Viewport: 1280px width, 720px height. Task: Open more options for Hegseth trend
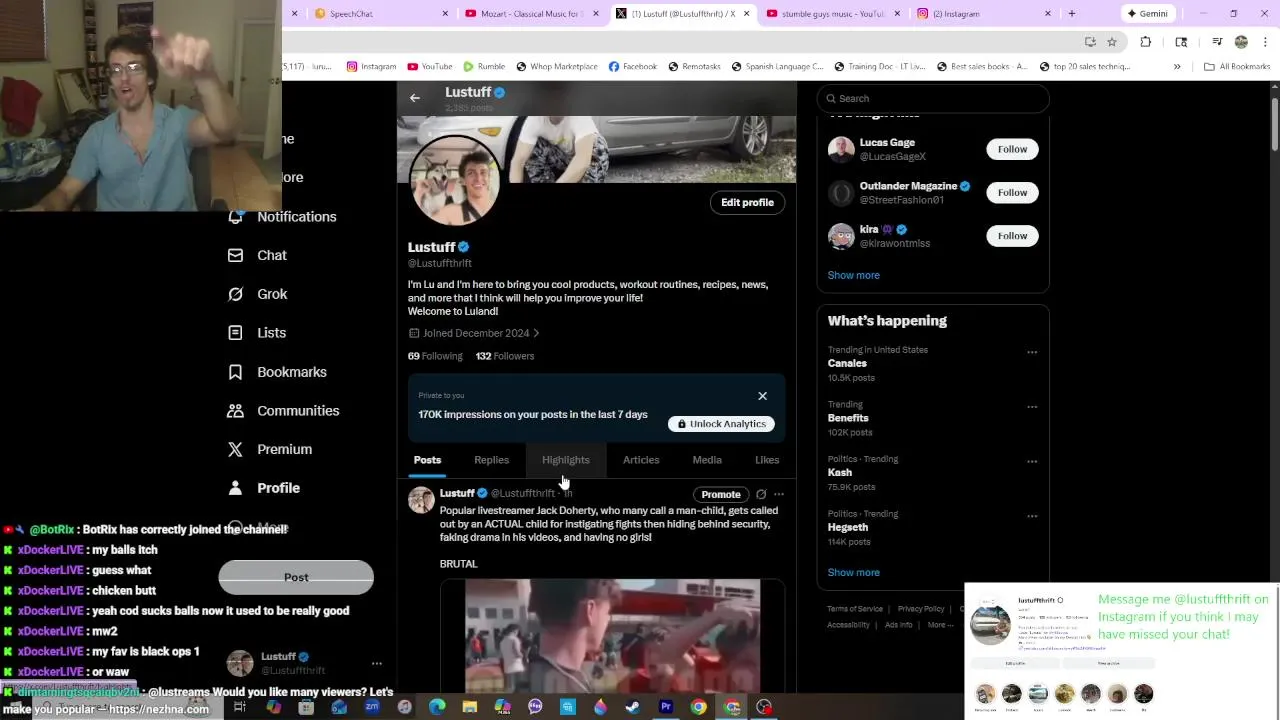tap(1032, 516)
